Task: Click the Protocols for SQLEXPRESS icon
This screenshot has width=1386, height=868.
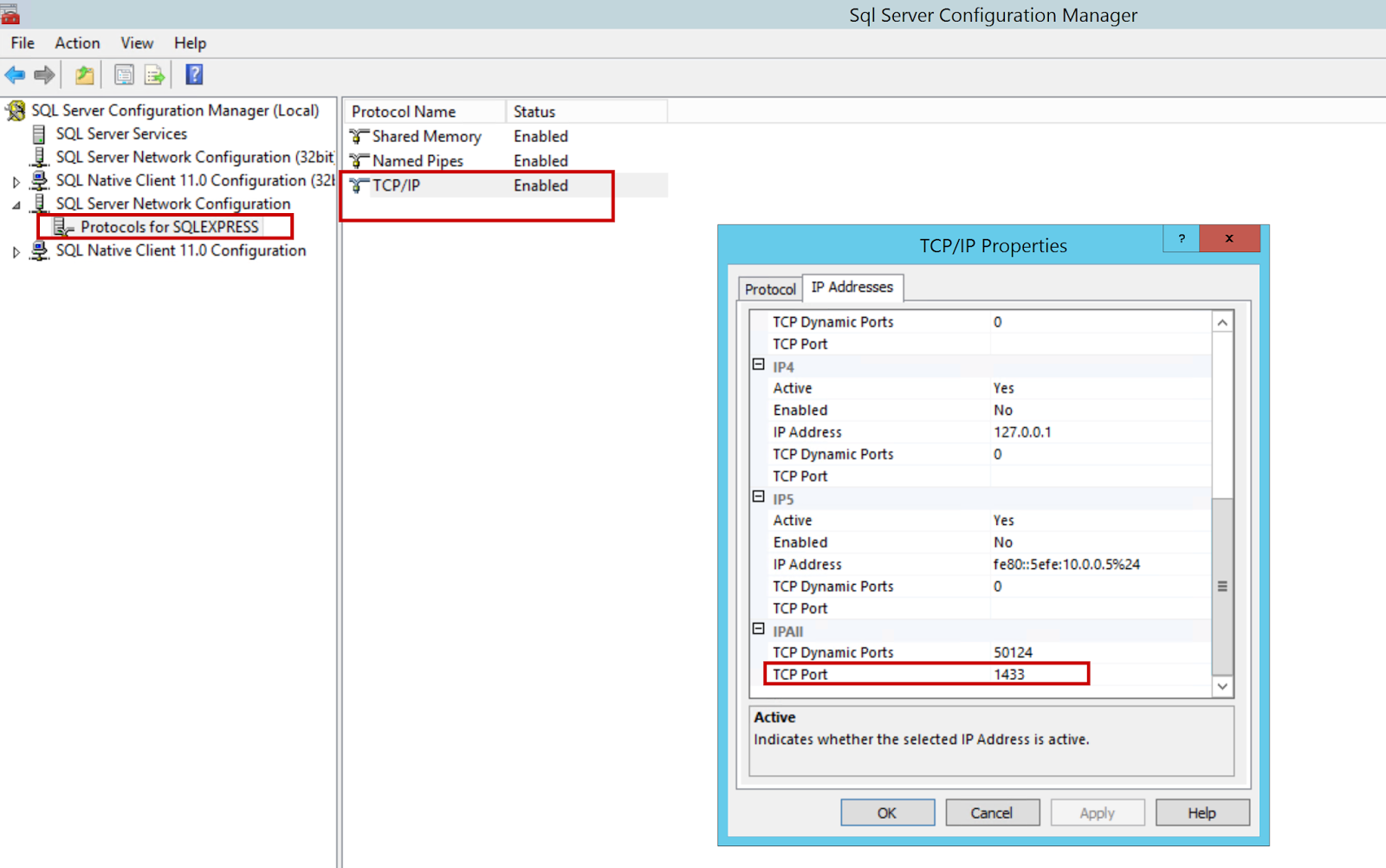Action: (63, 227)
